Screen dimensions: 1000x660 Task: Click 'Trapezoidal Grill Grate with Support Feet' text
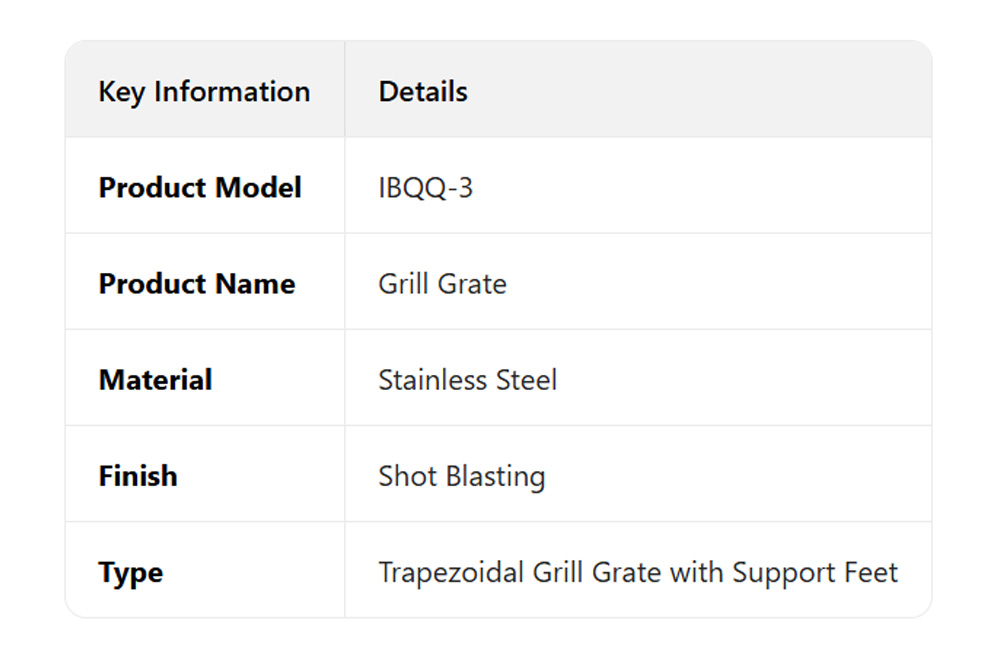(638, 572)
